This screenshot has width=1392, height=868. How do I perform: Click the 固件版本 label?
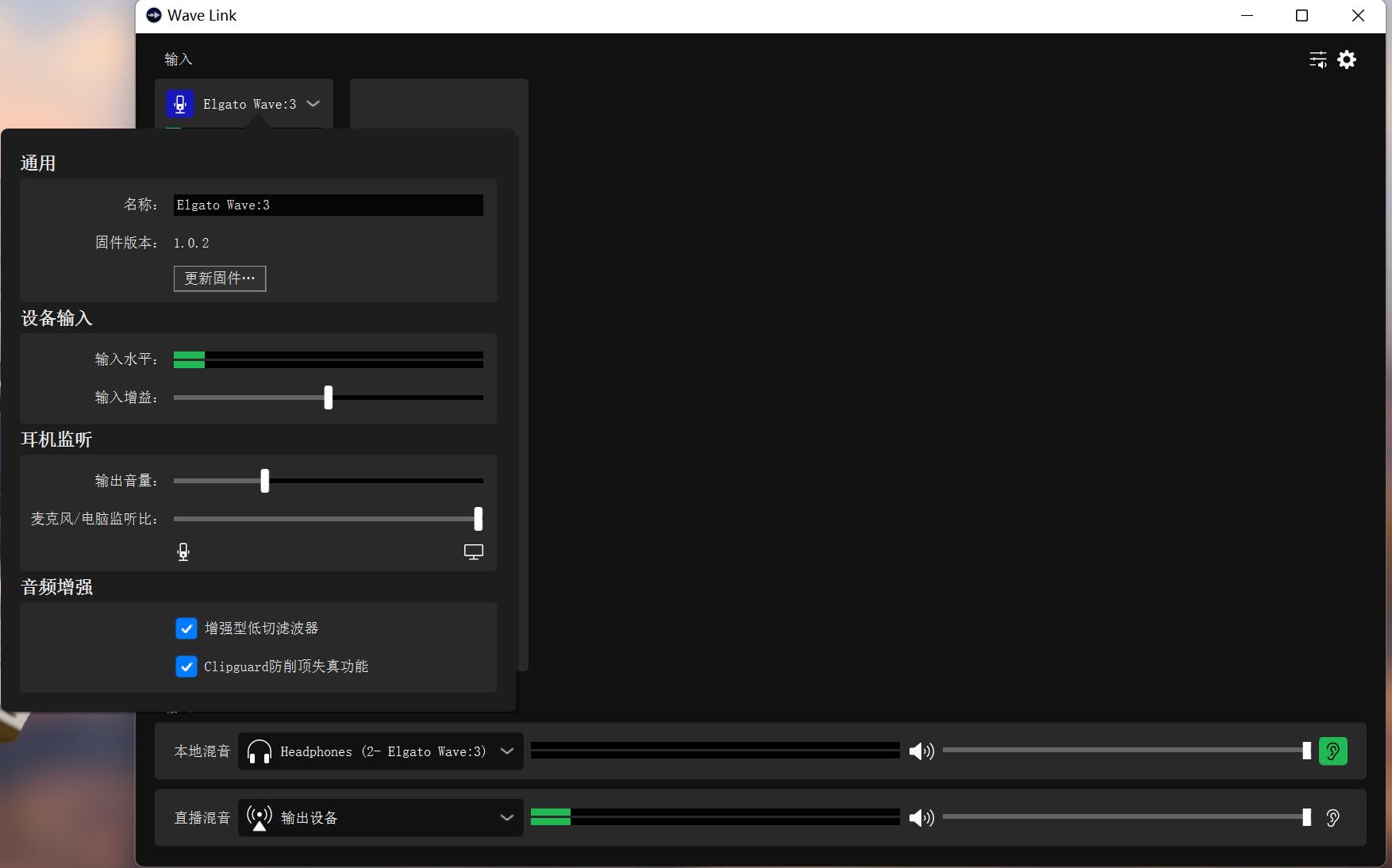126,243
